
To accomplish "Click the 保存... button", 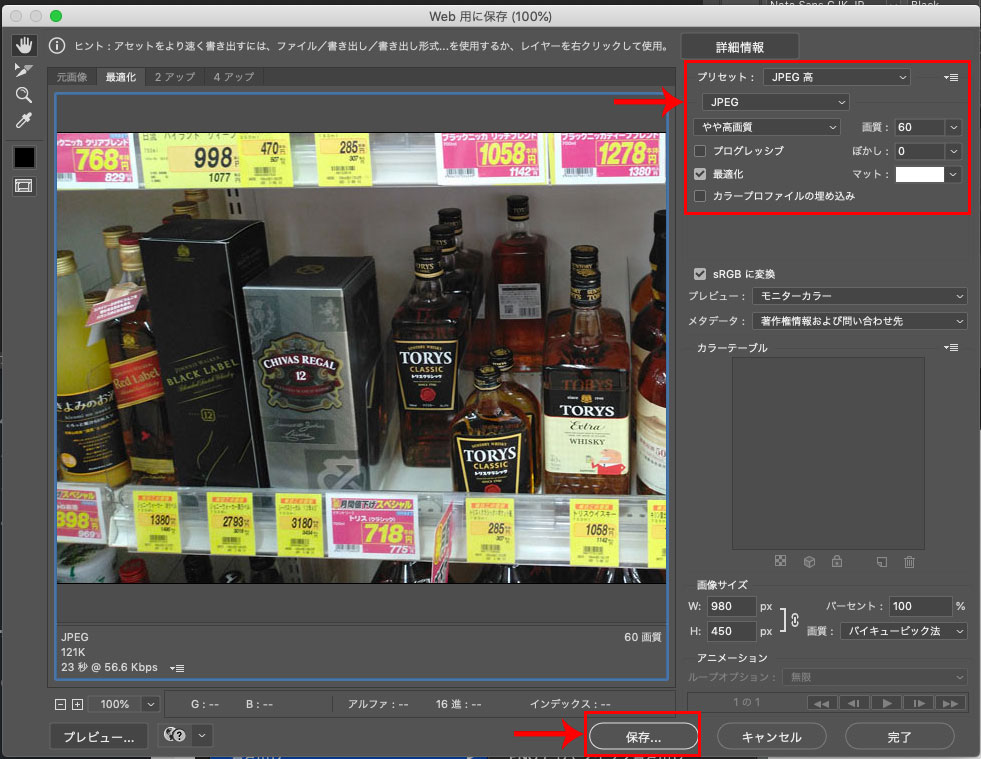I will (643, 736).
